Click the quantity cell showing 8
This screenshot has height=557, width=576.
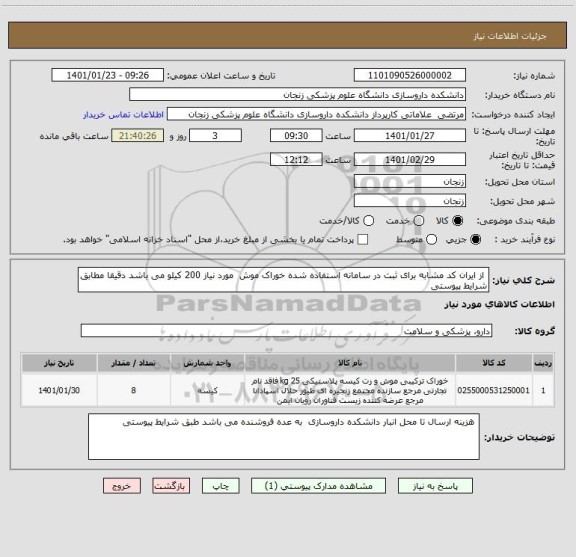click(133, 390)
